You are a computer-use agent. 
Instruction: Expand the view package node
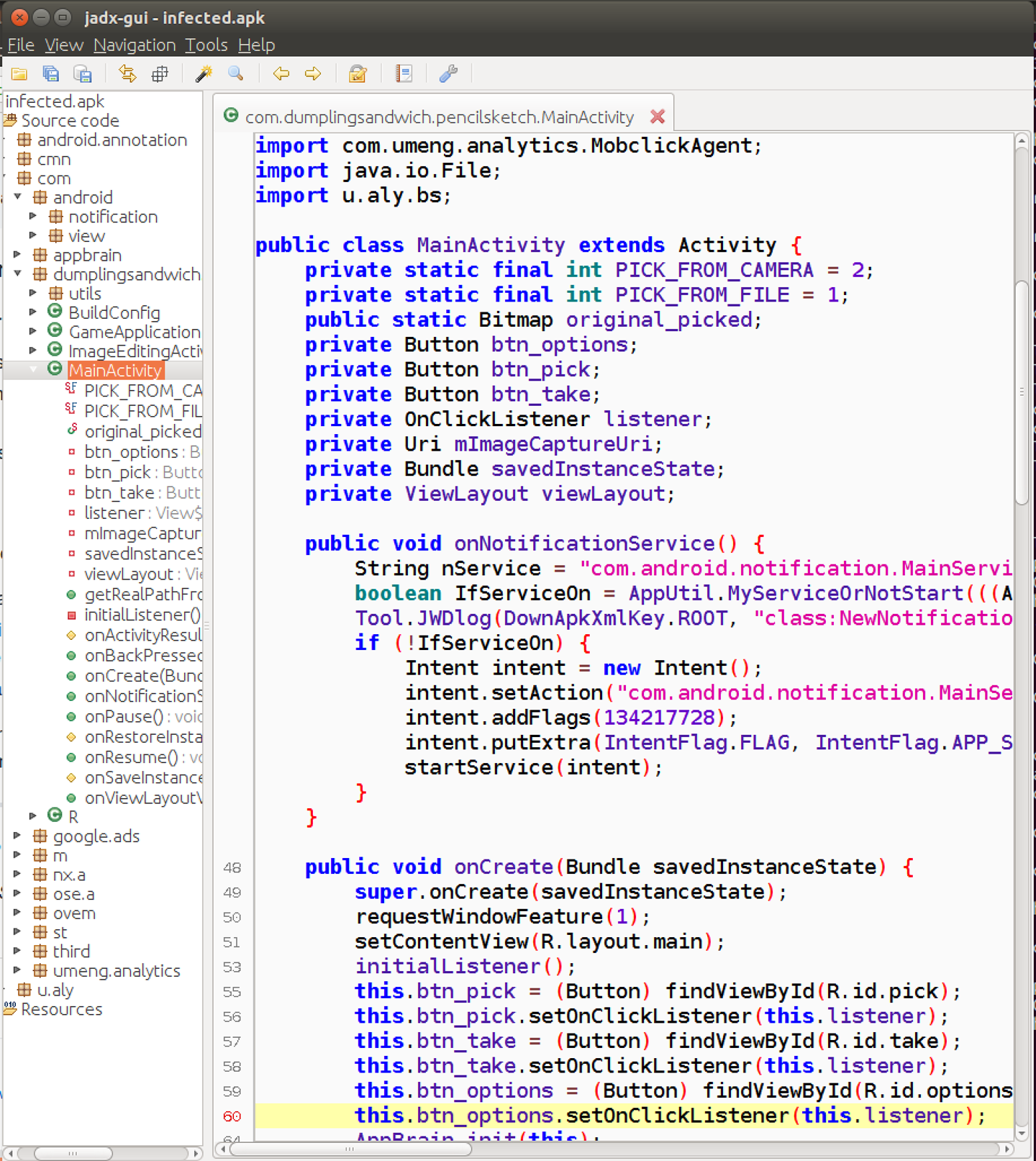tap(33, 235)
